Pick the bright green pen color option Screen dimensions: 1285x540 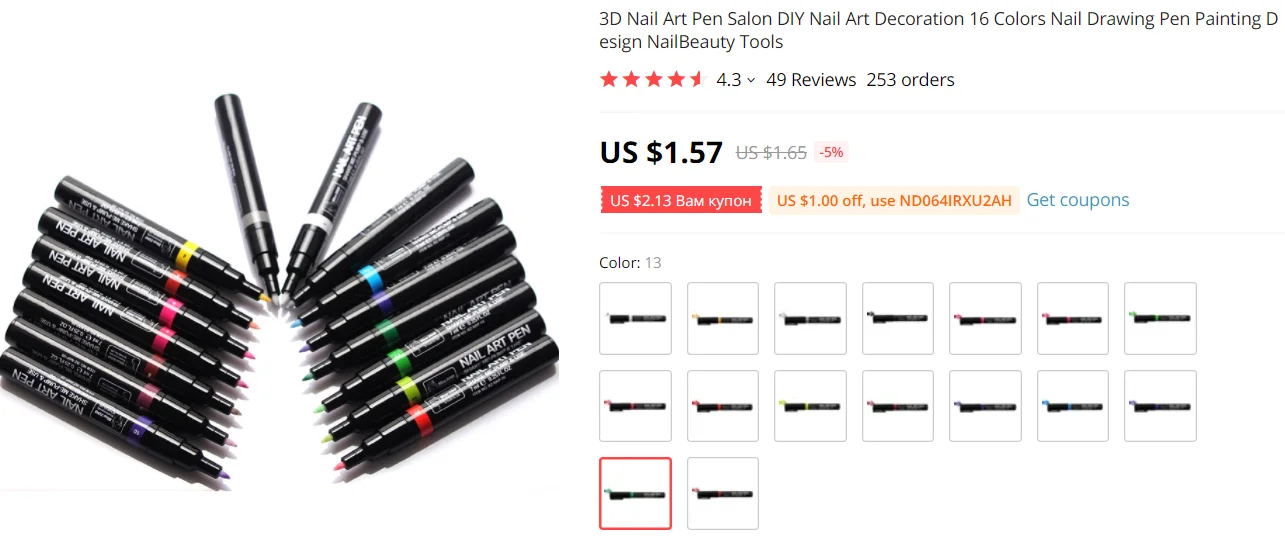pos(1160,318)
